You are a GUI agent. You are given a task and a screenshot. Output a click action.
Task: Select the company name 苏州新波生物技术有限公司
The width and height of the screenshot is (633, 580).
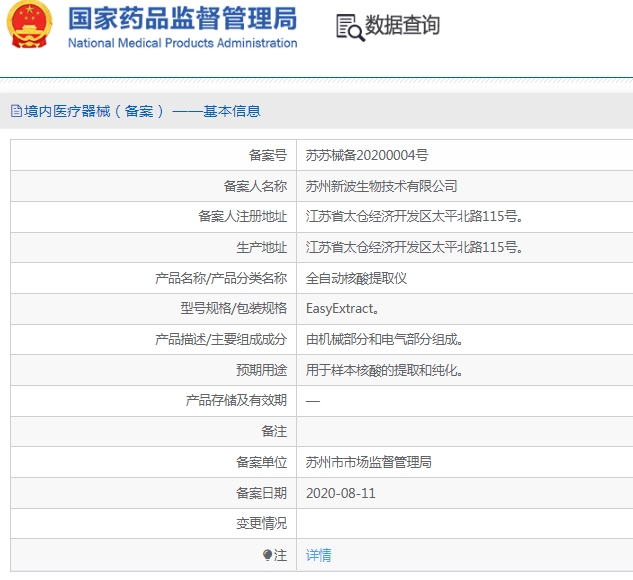coord(381,186)
